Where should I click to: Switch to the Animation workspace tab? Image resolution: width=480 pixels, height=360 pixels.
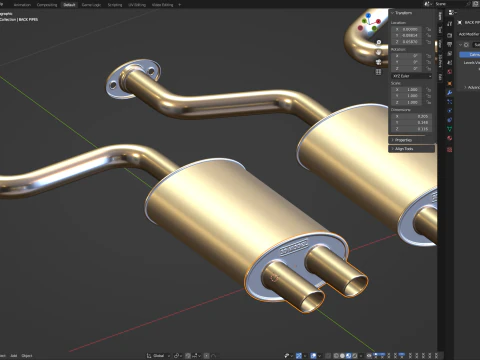pos(22,5)
